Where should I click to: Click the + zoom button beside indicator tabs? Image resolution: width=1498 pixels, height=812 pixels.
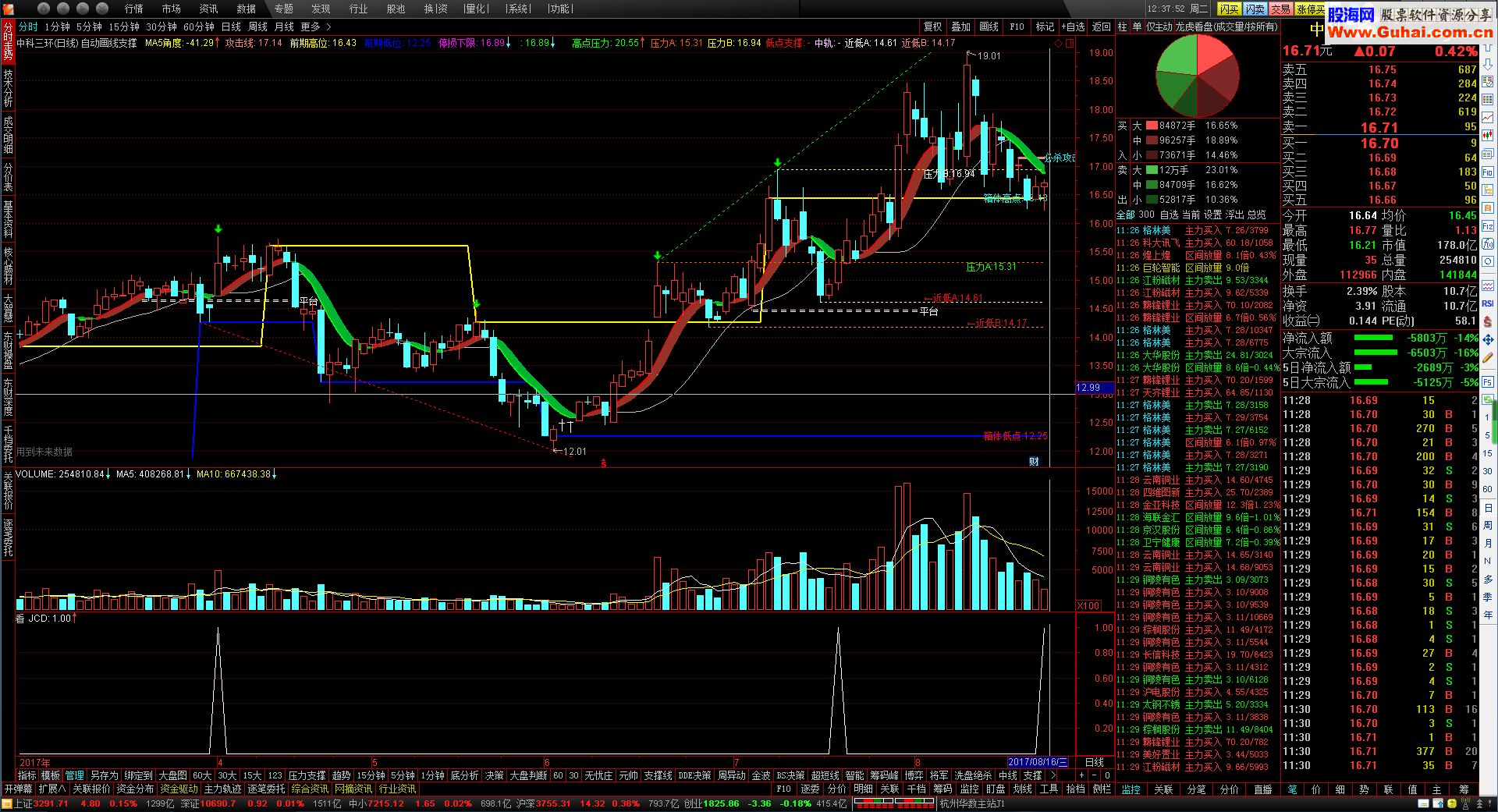click(x=1081, y=775)
